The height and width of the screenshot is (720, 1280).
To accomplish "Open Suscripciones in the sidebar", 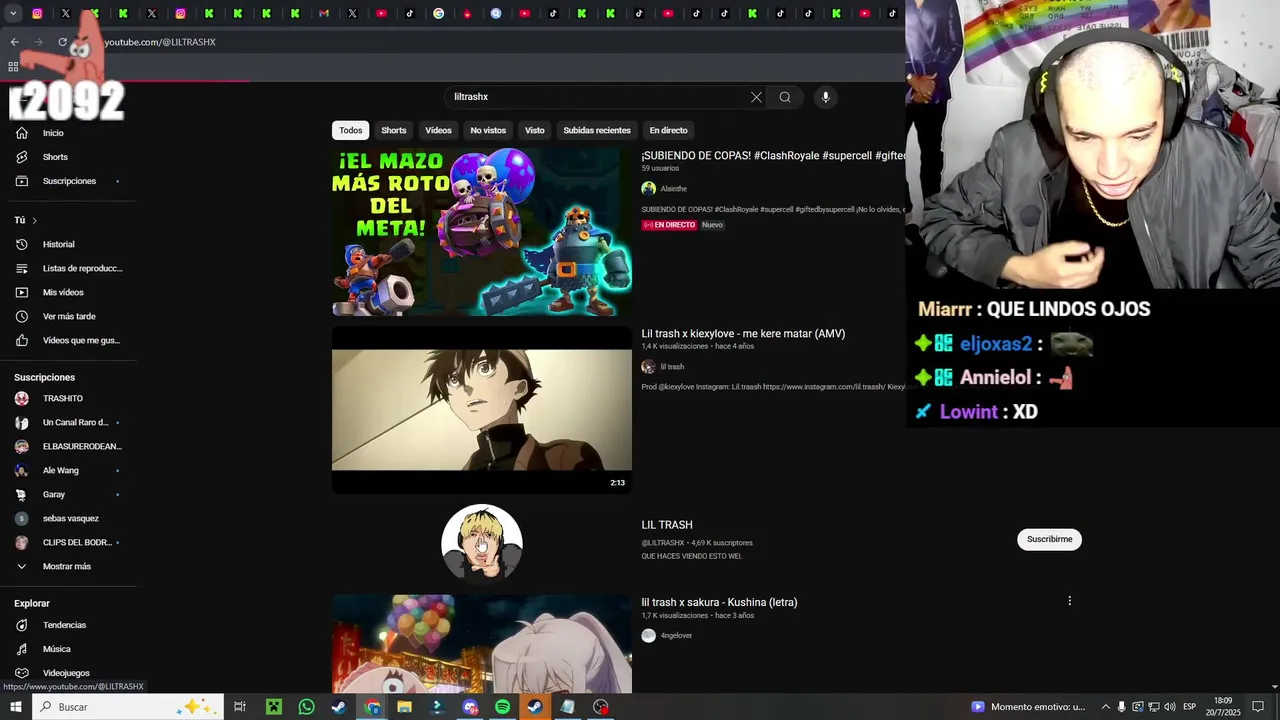I will pyautogui.click(x=68, y=181).
